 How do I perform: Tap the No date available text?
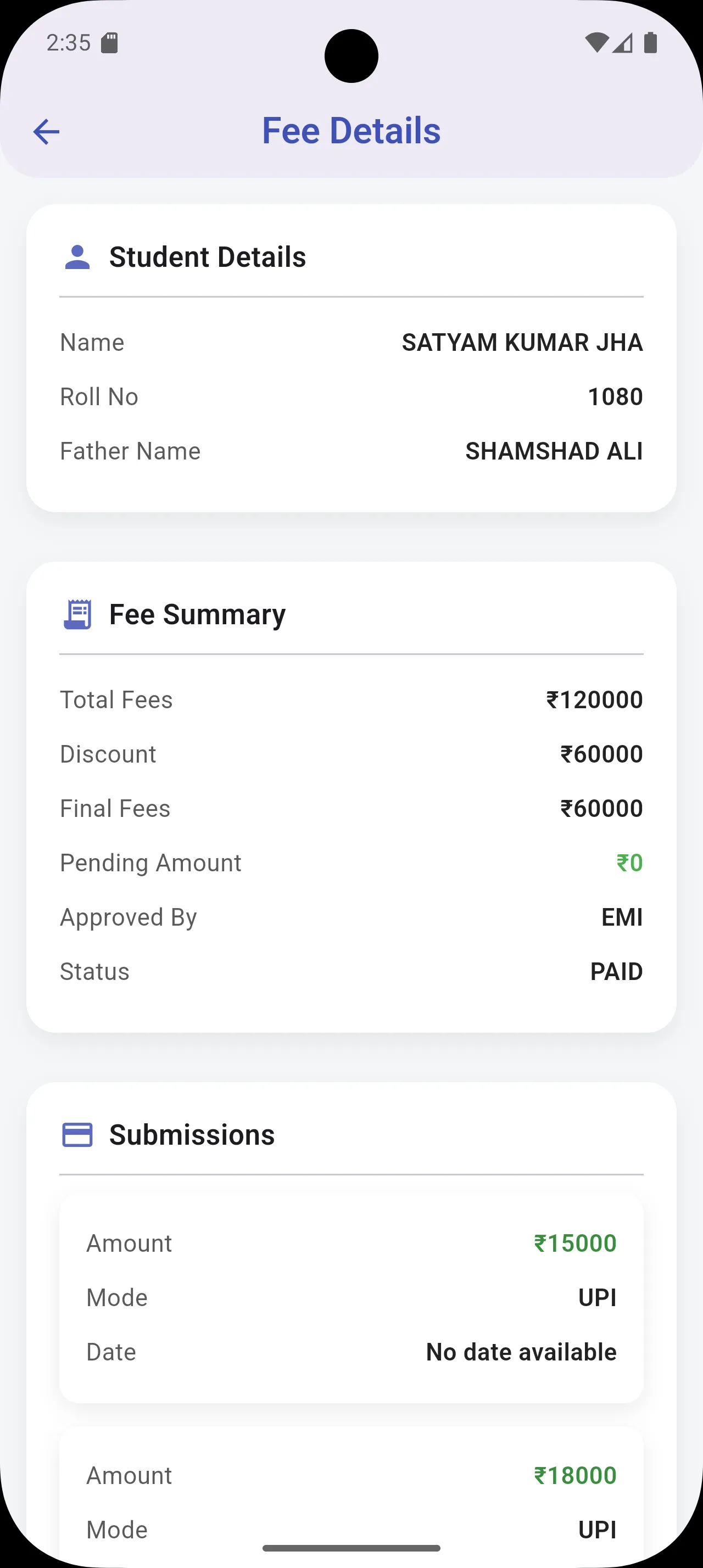521,1352
